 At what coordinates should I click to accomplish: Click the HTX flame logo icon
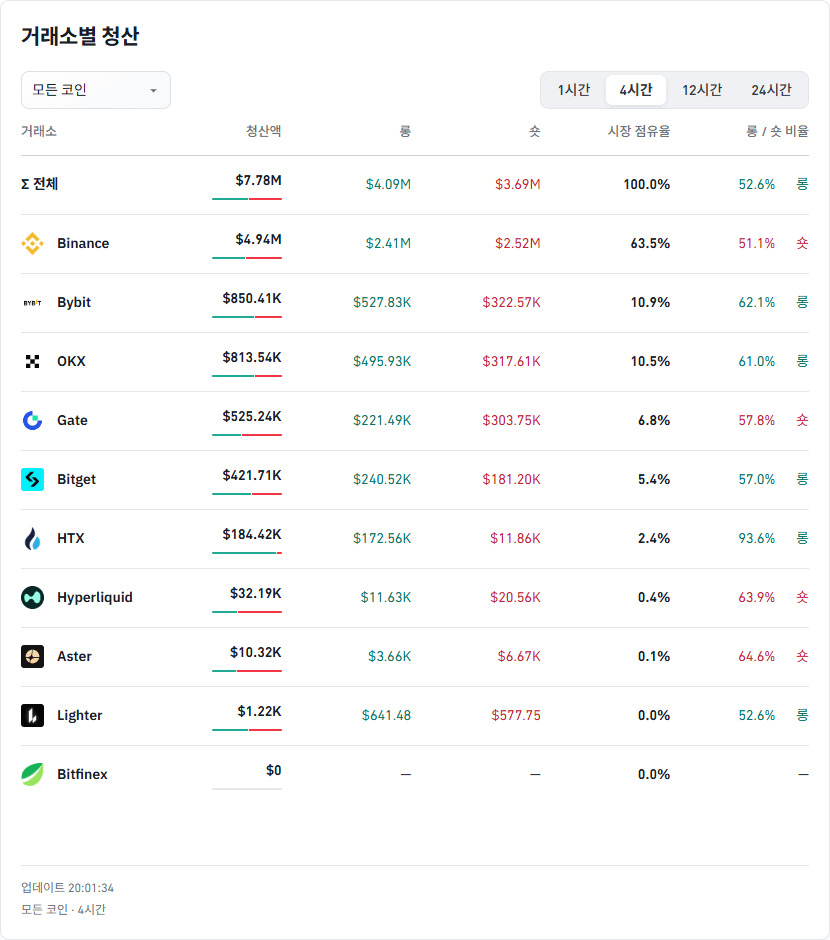(x=32, y=538)
